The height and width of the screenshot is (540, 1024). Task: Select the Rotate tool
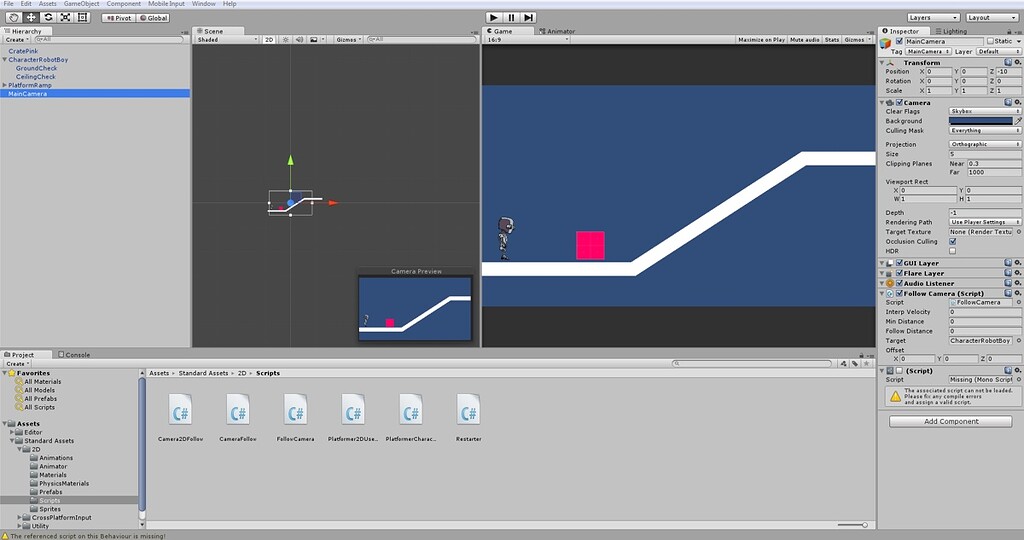[x=48, y=18]
